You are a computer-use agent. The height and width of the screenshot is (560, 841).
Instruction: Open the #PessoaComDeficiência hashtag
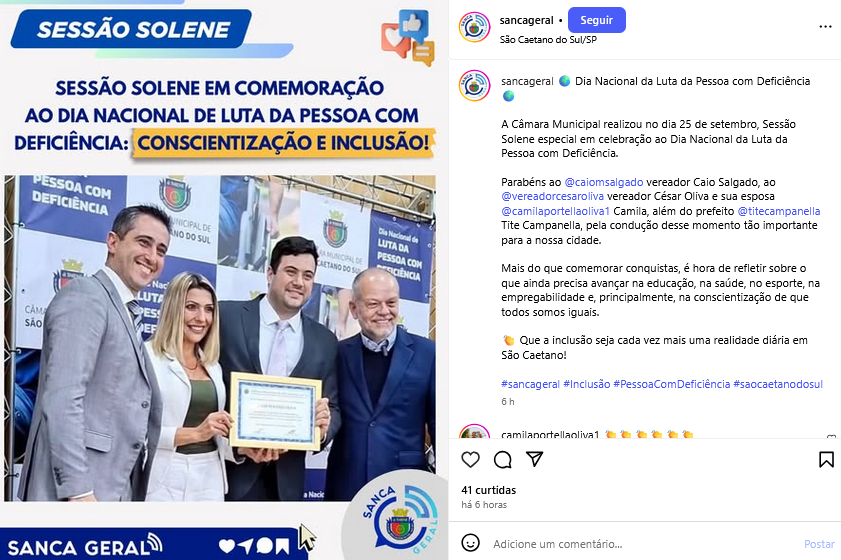pos(672,384)
